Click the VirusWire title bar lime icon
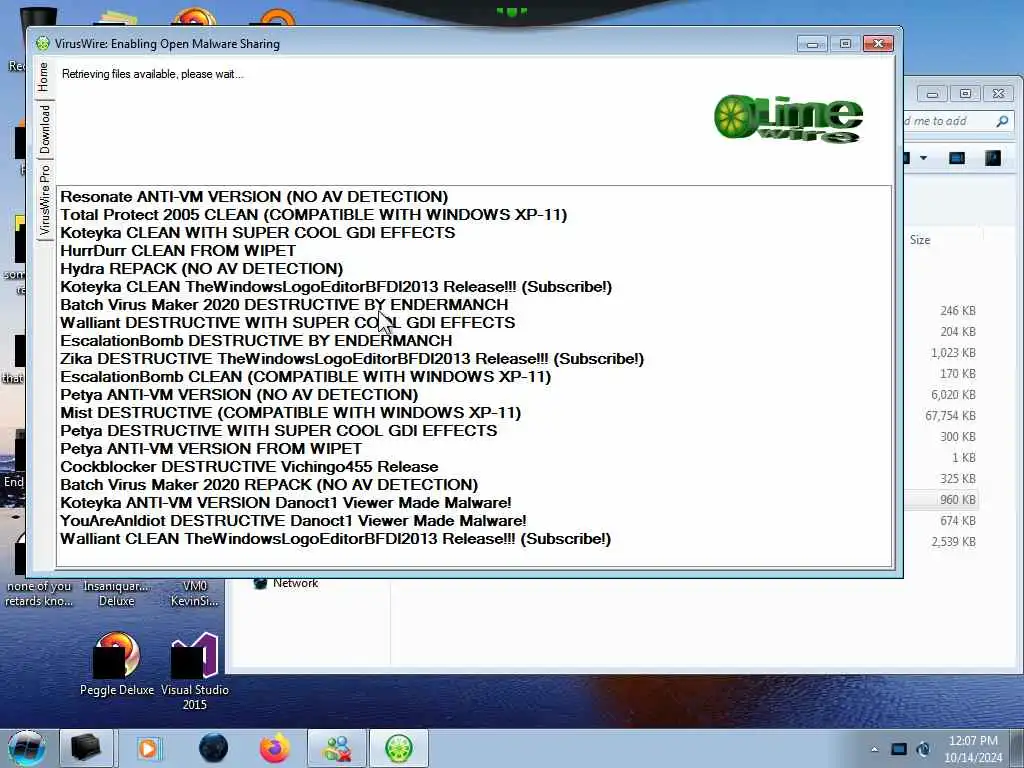The width and height of the screenshot is (1024, 768). [42, 44]
